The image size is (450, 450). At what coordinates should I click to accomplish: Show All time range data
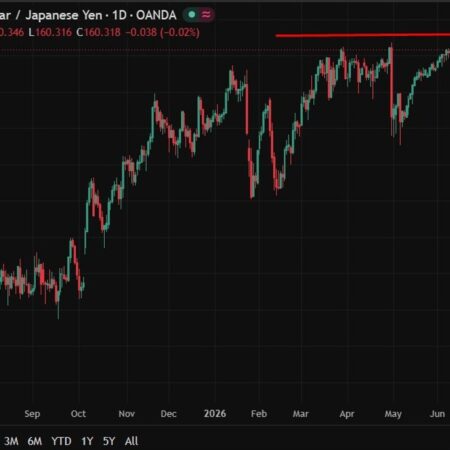(x=131, y=441)
